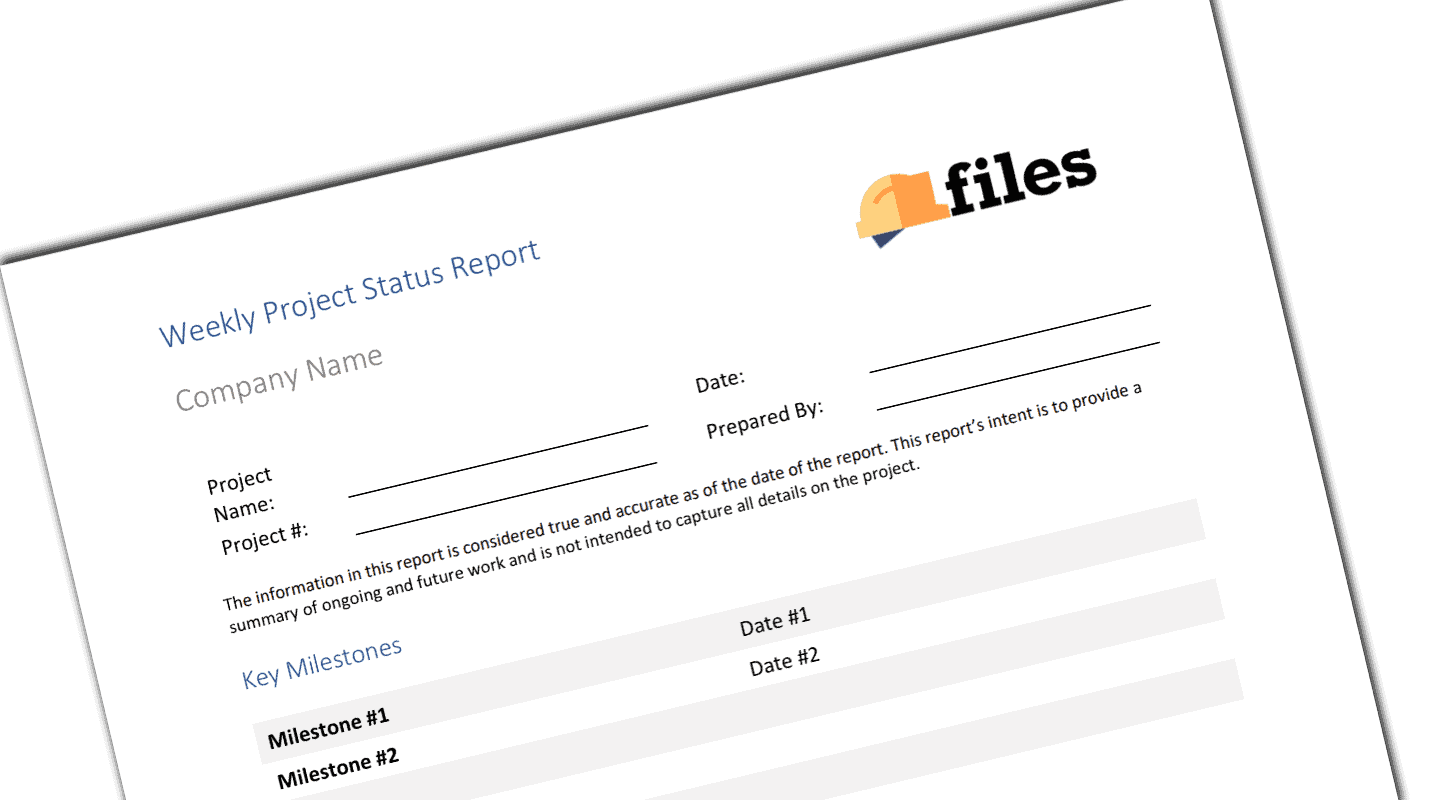Click the blank line beside Project Name:
This screenshot has height=800, width=1429.
click(498, 460)
